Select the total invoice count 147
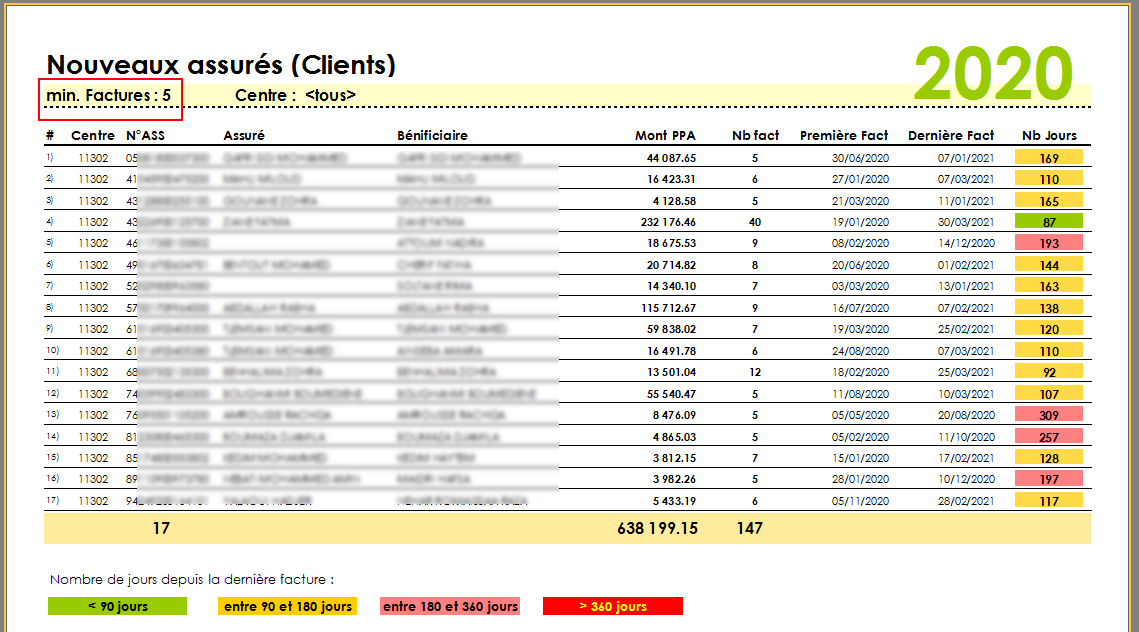 tap(749, 528)
